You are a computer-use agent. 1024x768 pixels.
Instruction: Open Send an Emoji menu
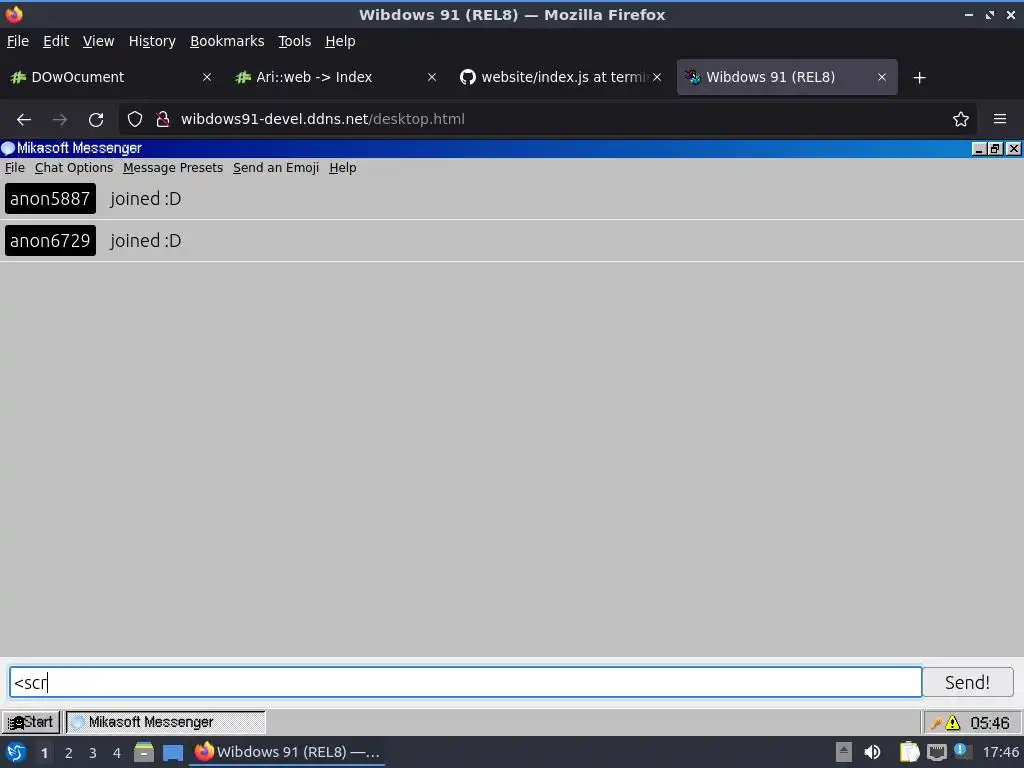(x=276, y=168)
